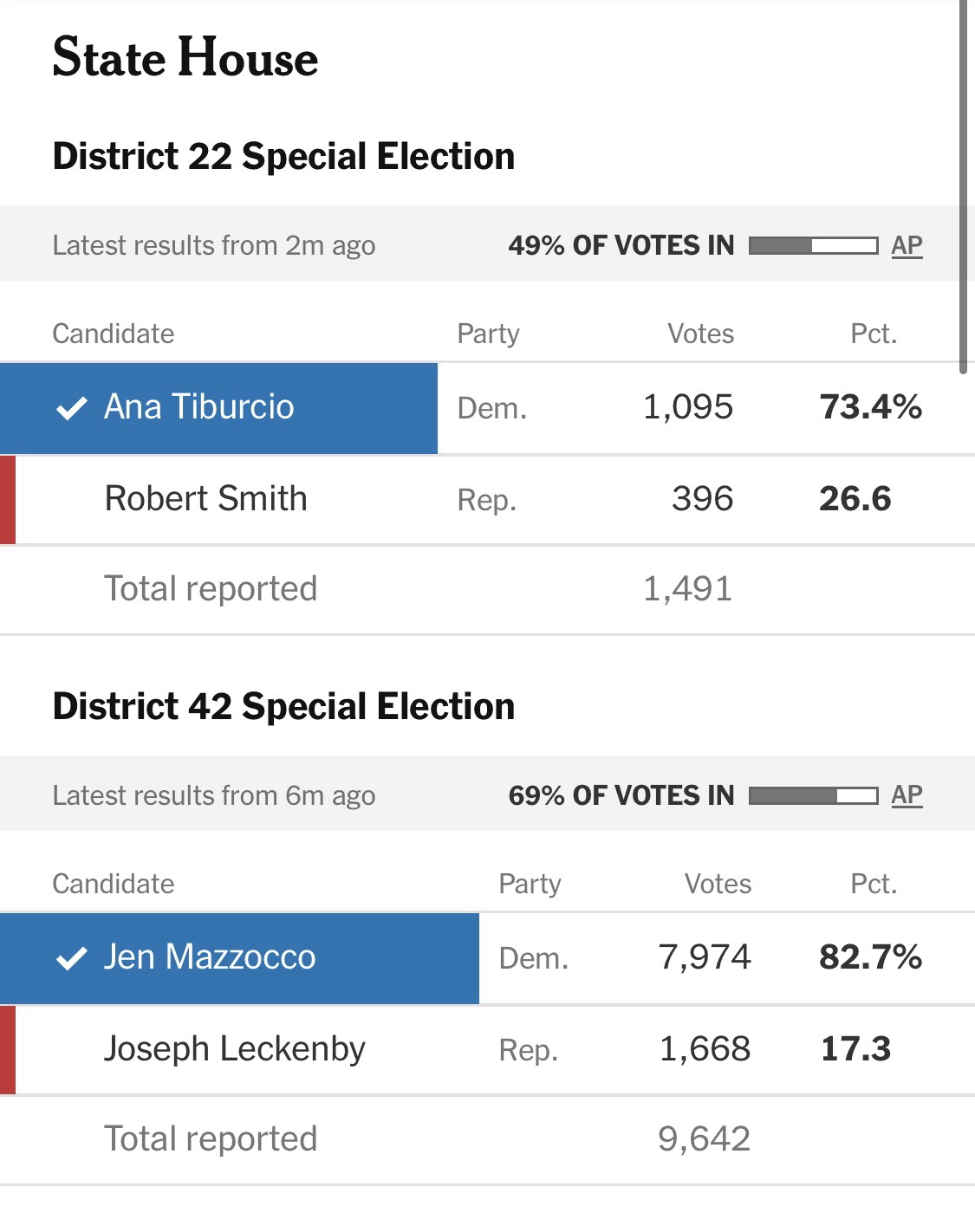Click the red Republican marker beside Joseph Leckenby
This screenshot has height=1232, width=975.
(8, 1049)
